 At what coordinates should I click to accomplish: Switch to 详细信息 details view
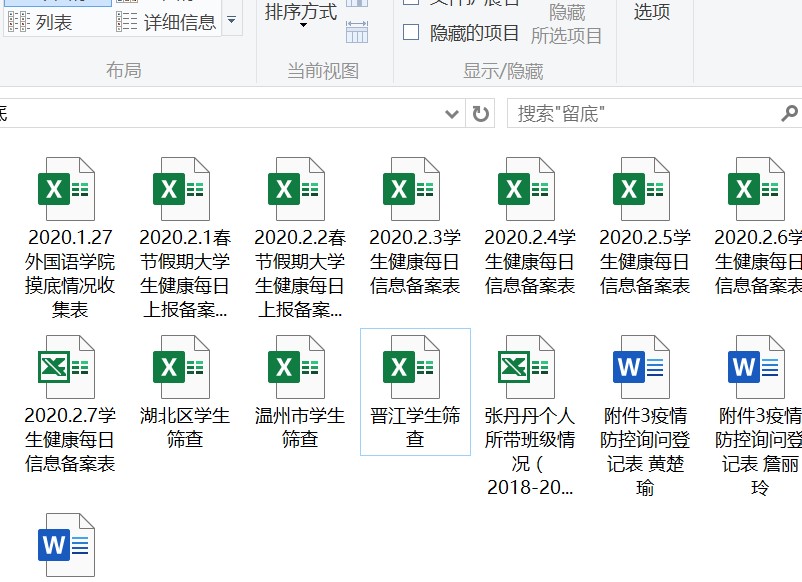166,22
